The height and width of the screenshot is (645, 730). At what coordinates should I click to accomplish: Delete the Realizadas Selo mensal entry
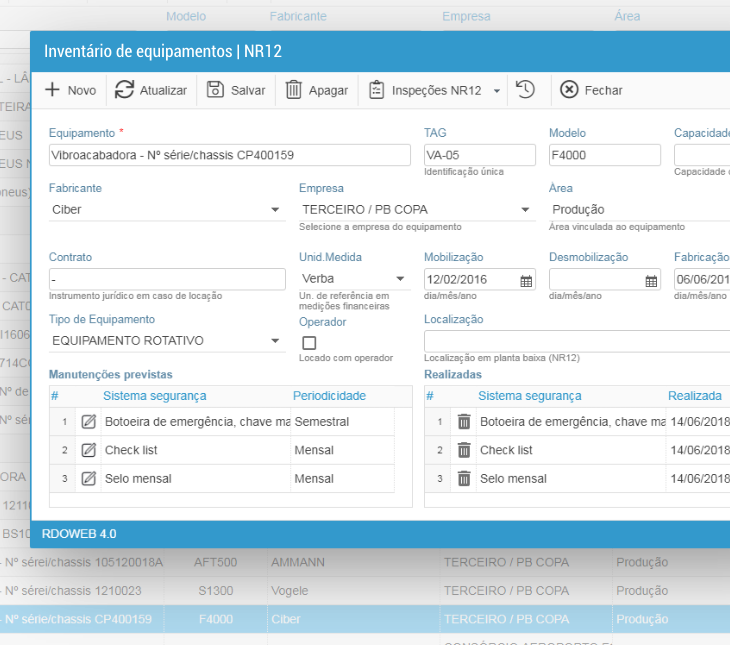[464, 478]
